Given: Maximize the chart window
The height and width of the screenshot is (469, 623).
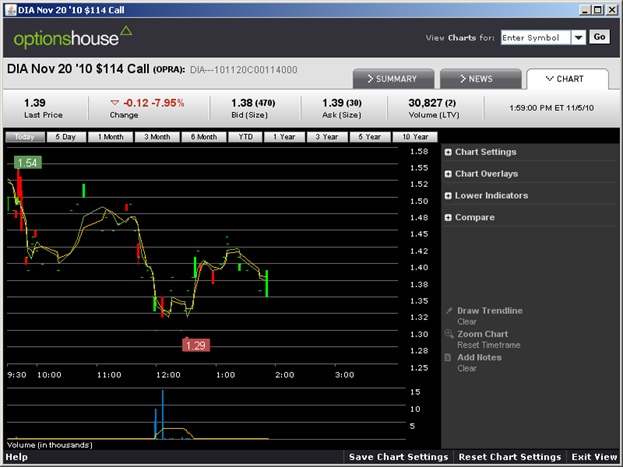Looking at the screenshot, I should [x=597, y=10].
